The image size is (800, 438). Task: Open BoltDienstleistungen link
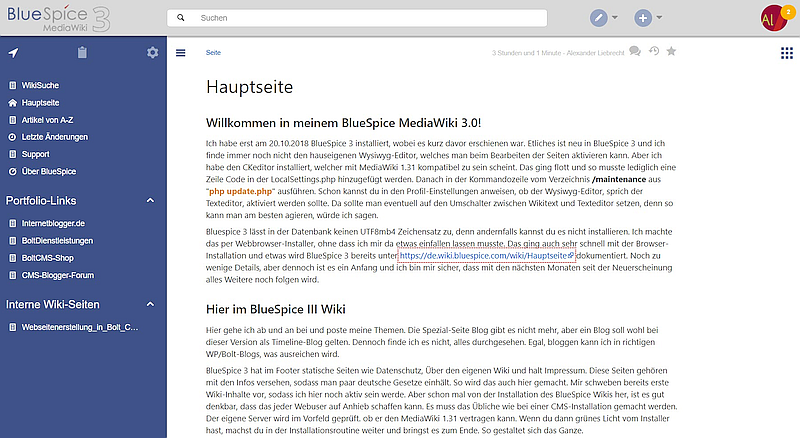click(x=57, y=241)
